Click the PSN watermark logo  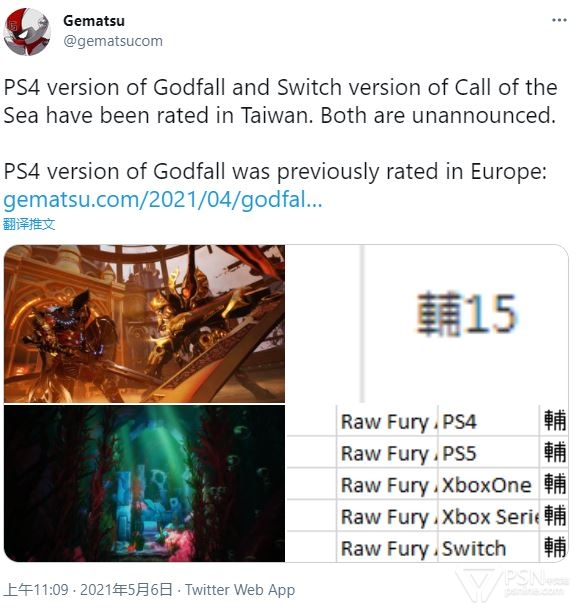click(513, 583)
